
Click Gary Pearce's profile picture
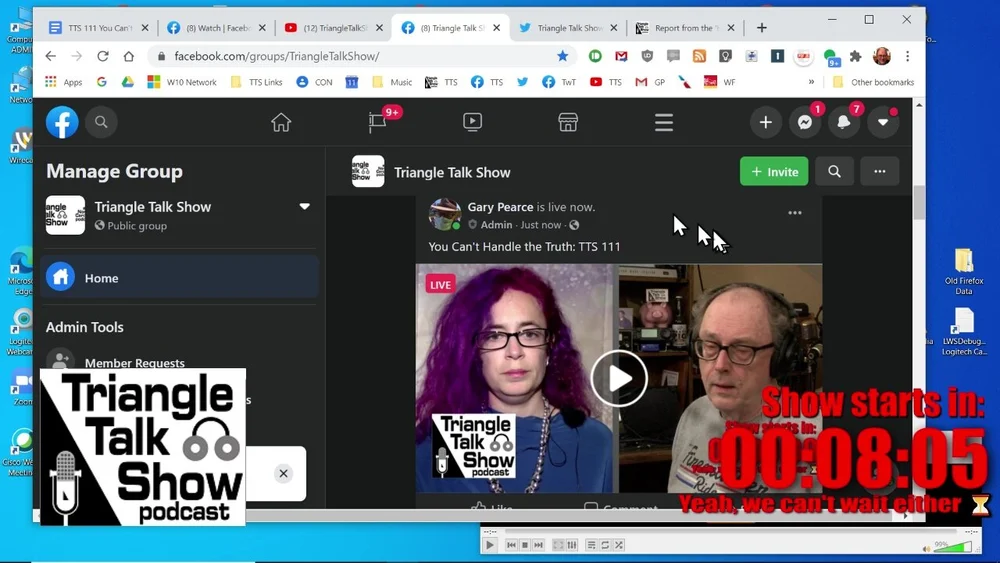point(445,214)
